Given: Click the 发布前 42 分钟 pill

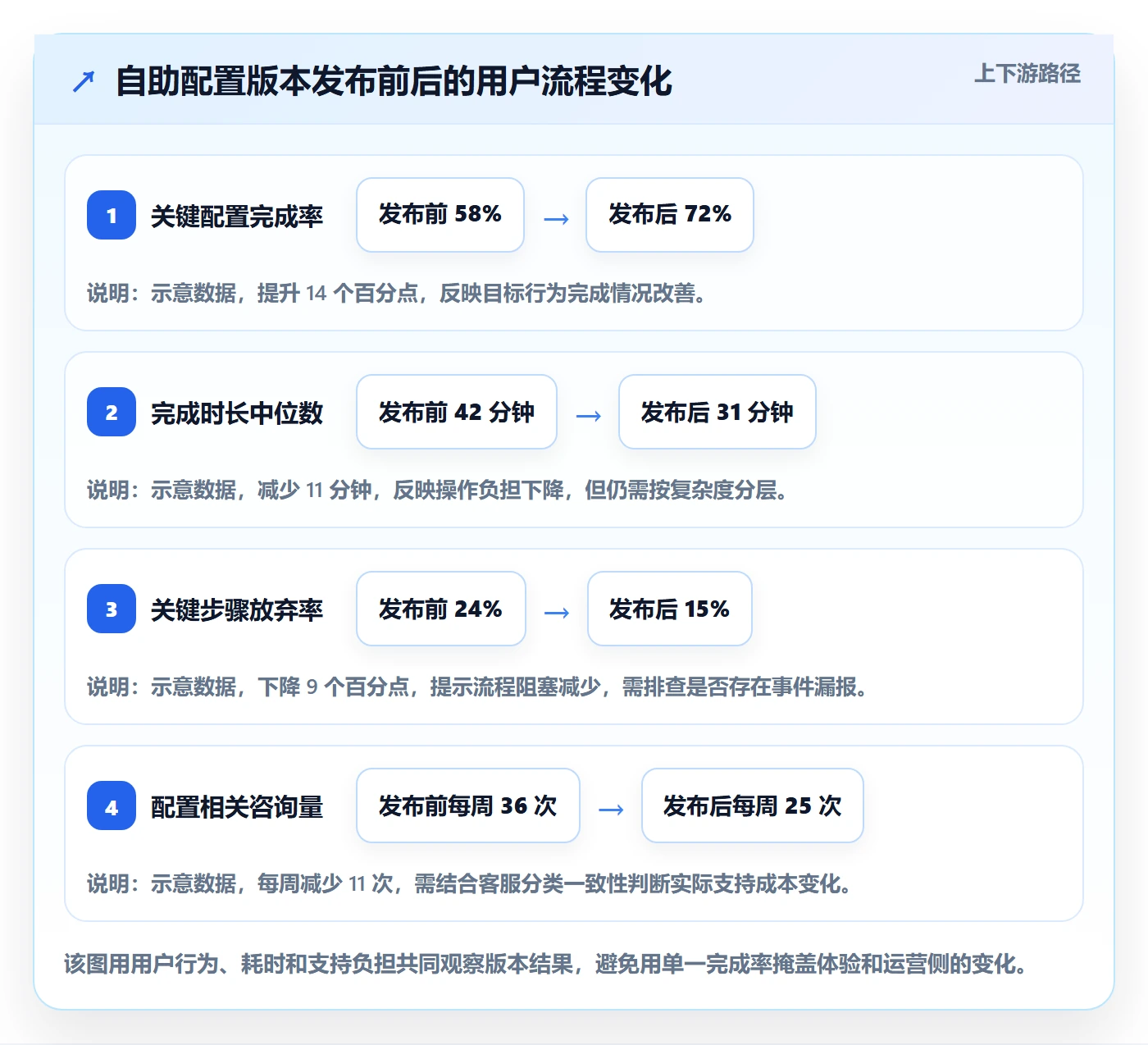Looking at the screenshot, I should [457, 412].
